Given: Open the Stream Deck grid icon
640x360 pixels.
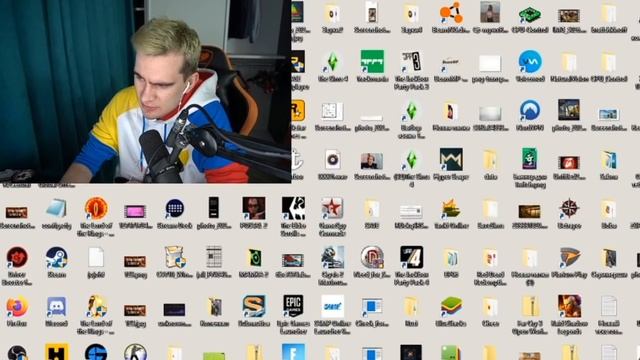Looking at the screenshot, I should point(175,209).
